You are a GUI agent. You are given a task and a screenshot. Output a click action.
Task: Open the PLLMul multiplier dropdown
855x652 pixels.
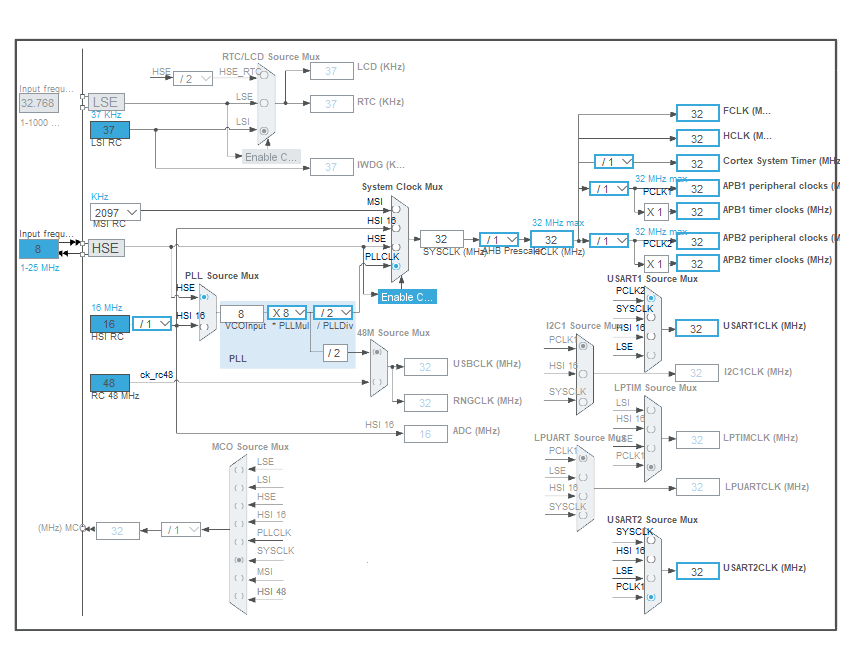[x=286, y=312]
